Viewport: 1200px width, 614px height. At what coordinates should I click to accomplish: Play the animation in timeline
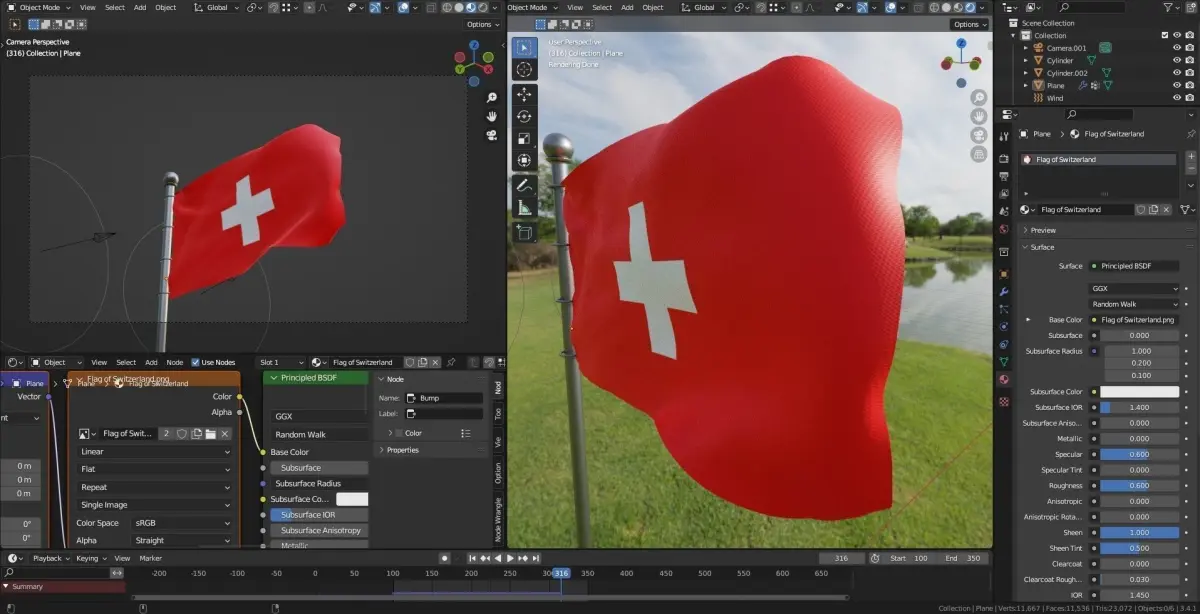click(x=510, y=558)
